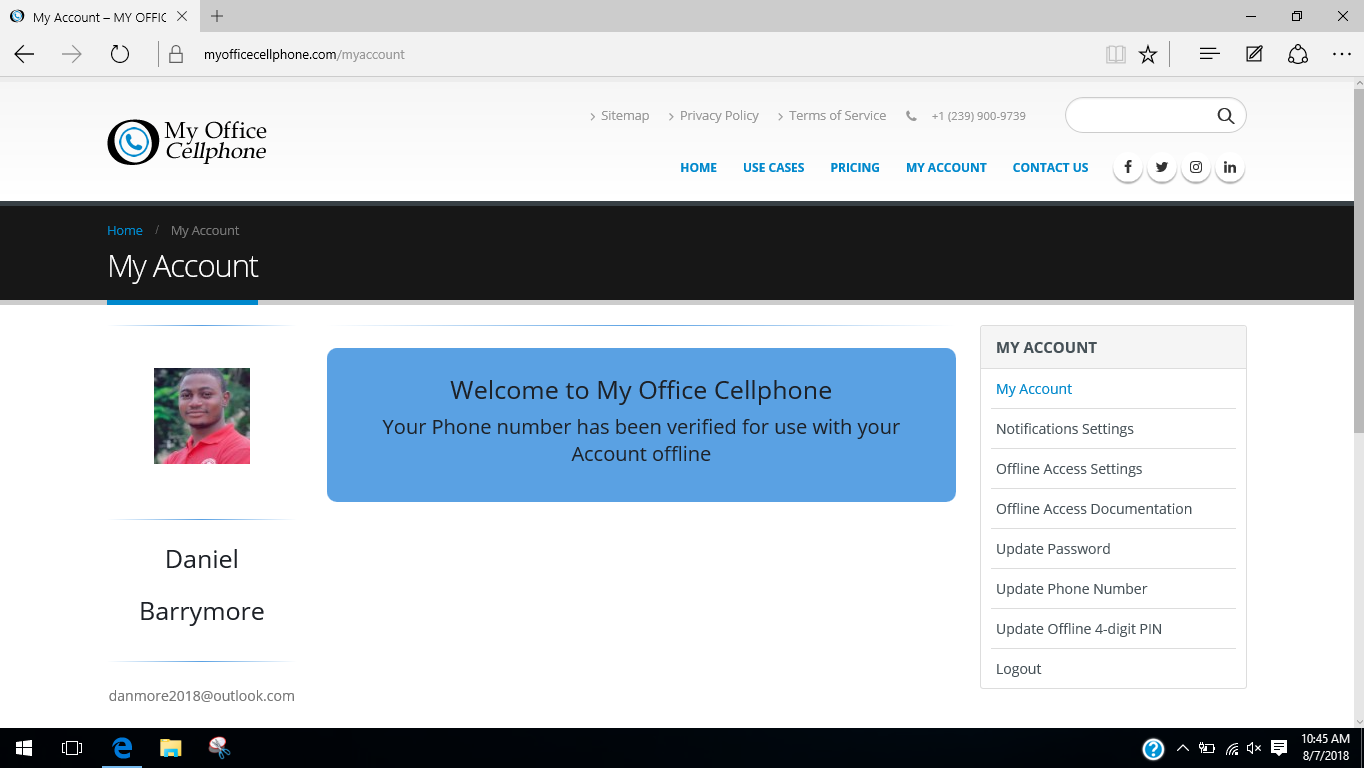Viewport: 1364px width, 768px height.
Task: Open the Action Center notifications icon
Action: [x=1279, y=748]
